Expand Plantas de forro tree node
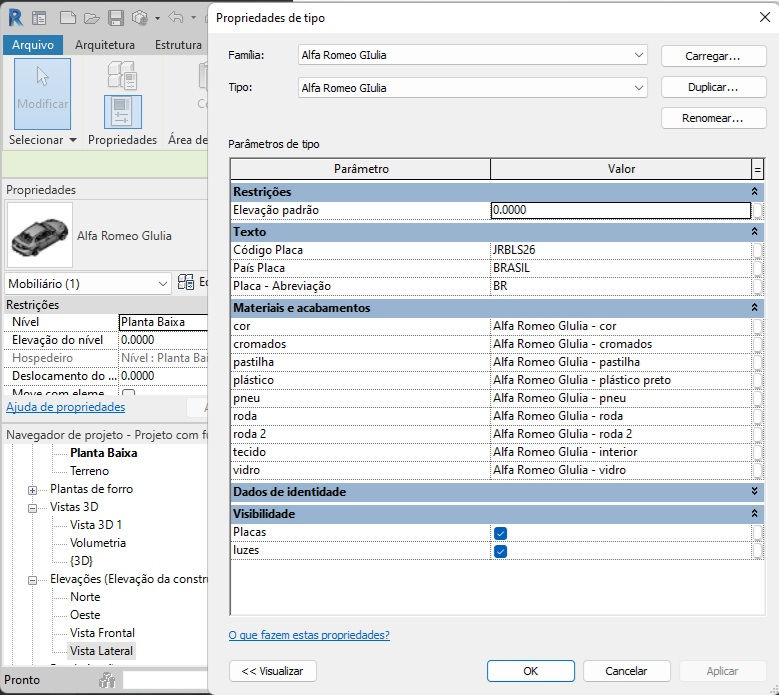 (x=32, y=490)
